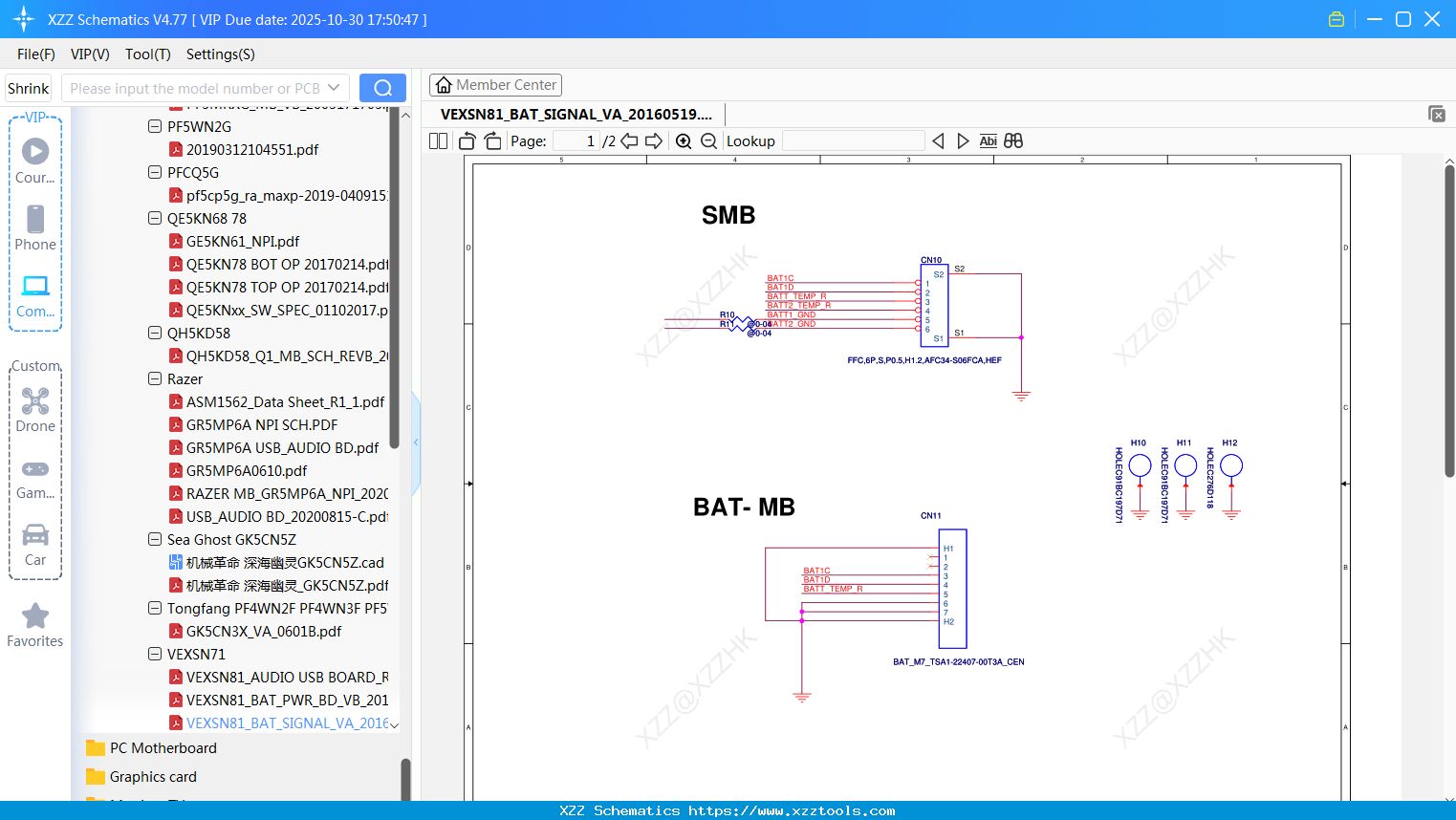Click the Member Center button
The height and width of the screenshot is (820, 1456).
(495, 85)
